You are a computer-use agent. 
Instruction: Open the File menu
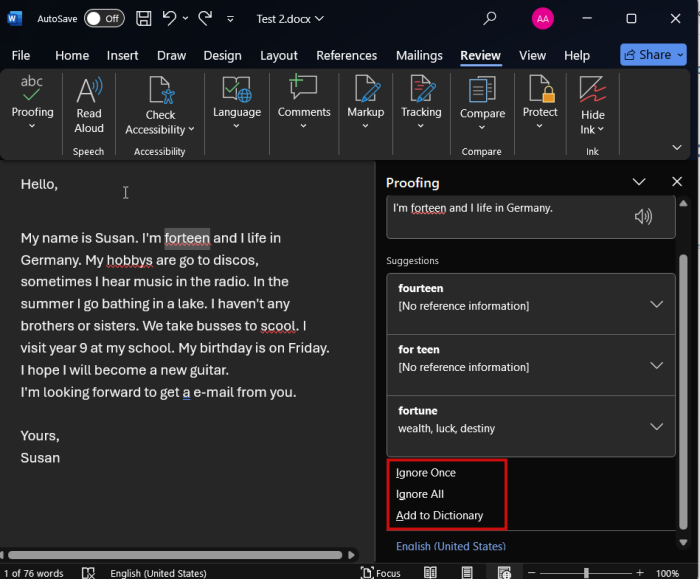point(21,55)
